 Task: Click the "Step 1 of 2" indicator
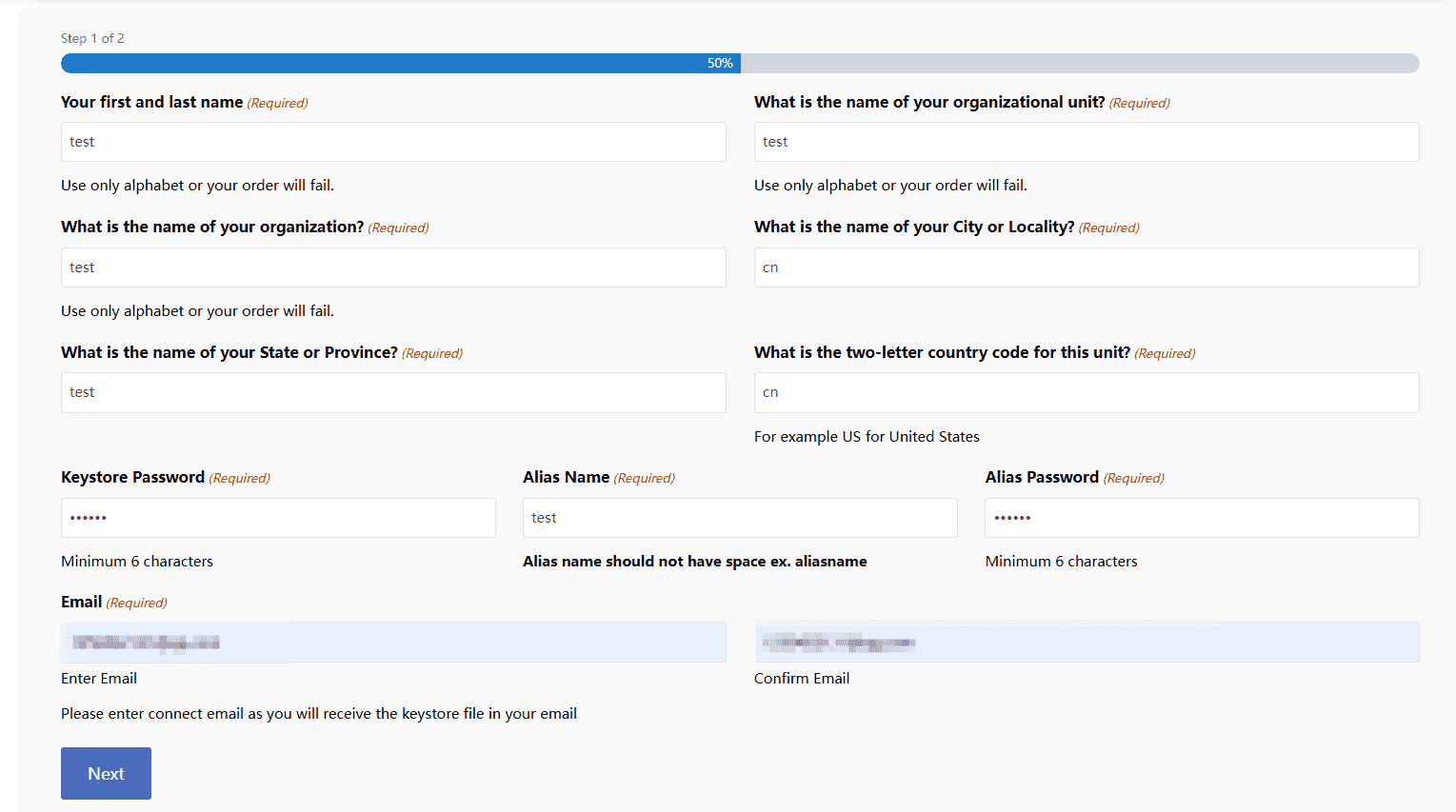(x=92, y=38)
